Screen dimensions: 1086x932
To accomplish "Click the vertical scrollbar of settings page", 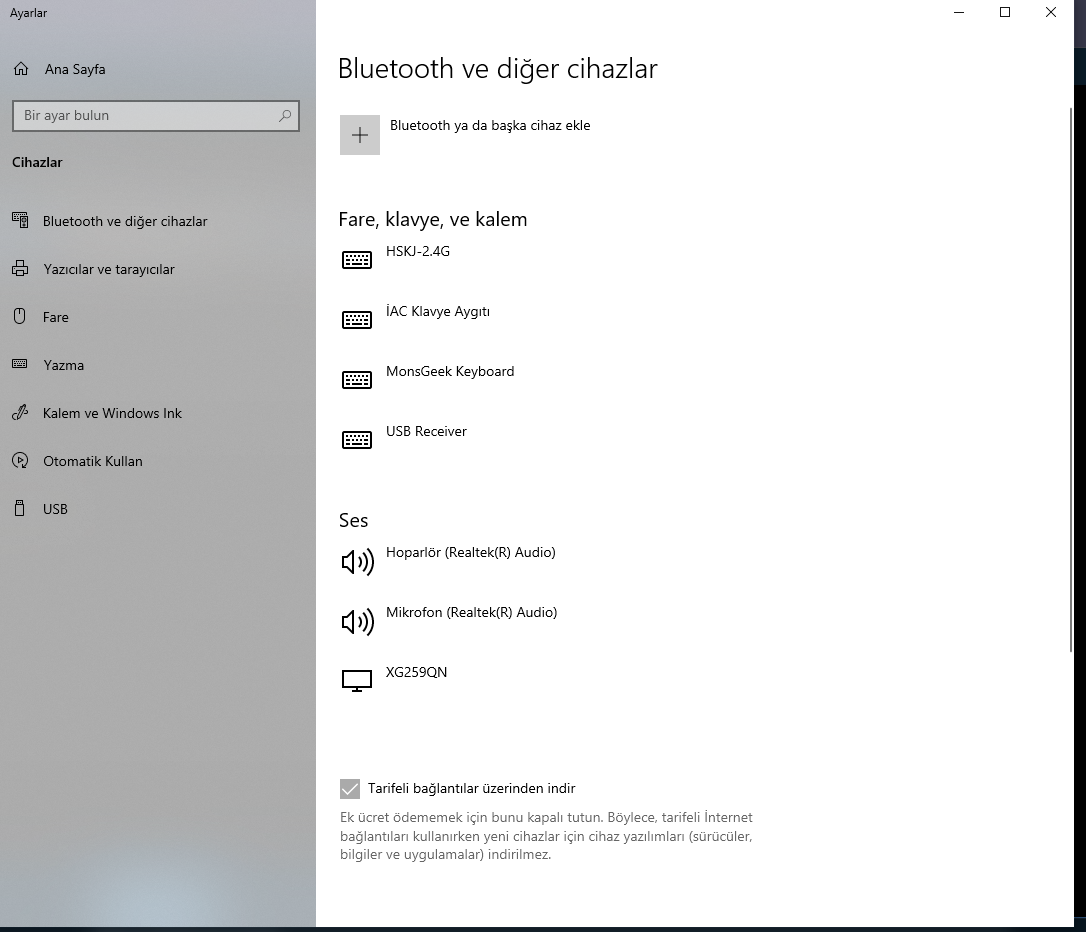I will pos(1071,379).
